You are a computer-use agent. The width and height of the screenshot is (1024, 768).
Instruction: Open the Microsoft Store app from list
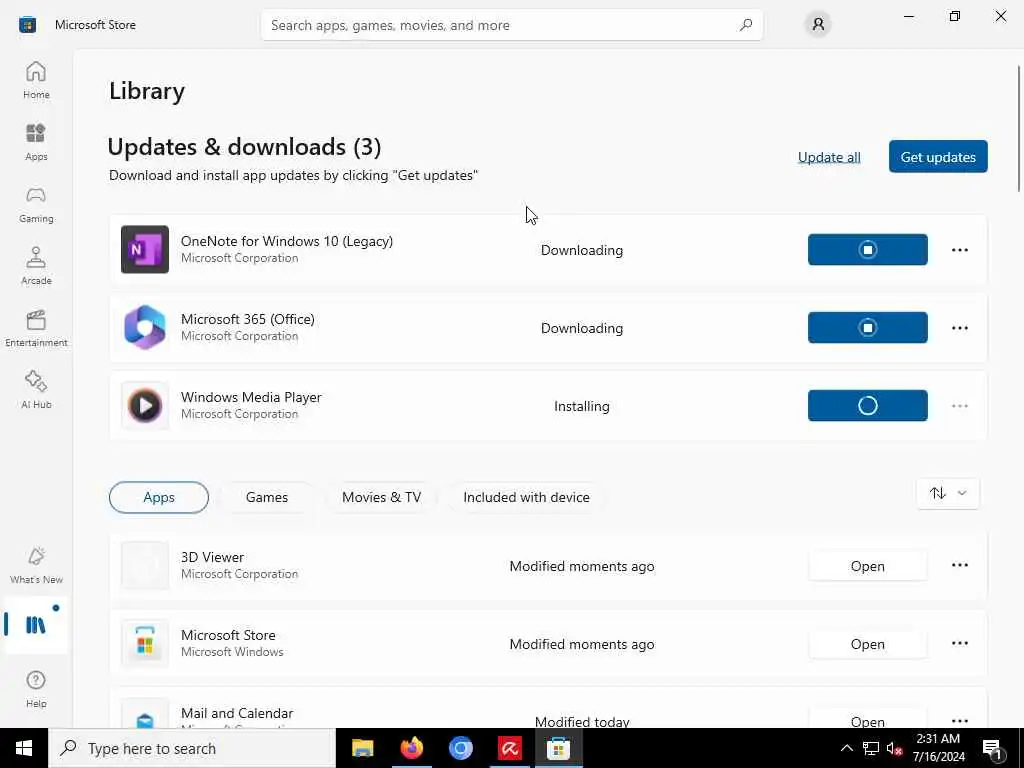pyautogui.click(x=867, y=644)
